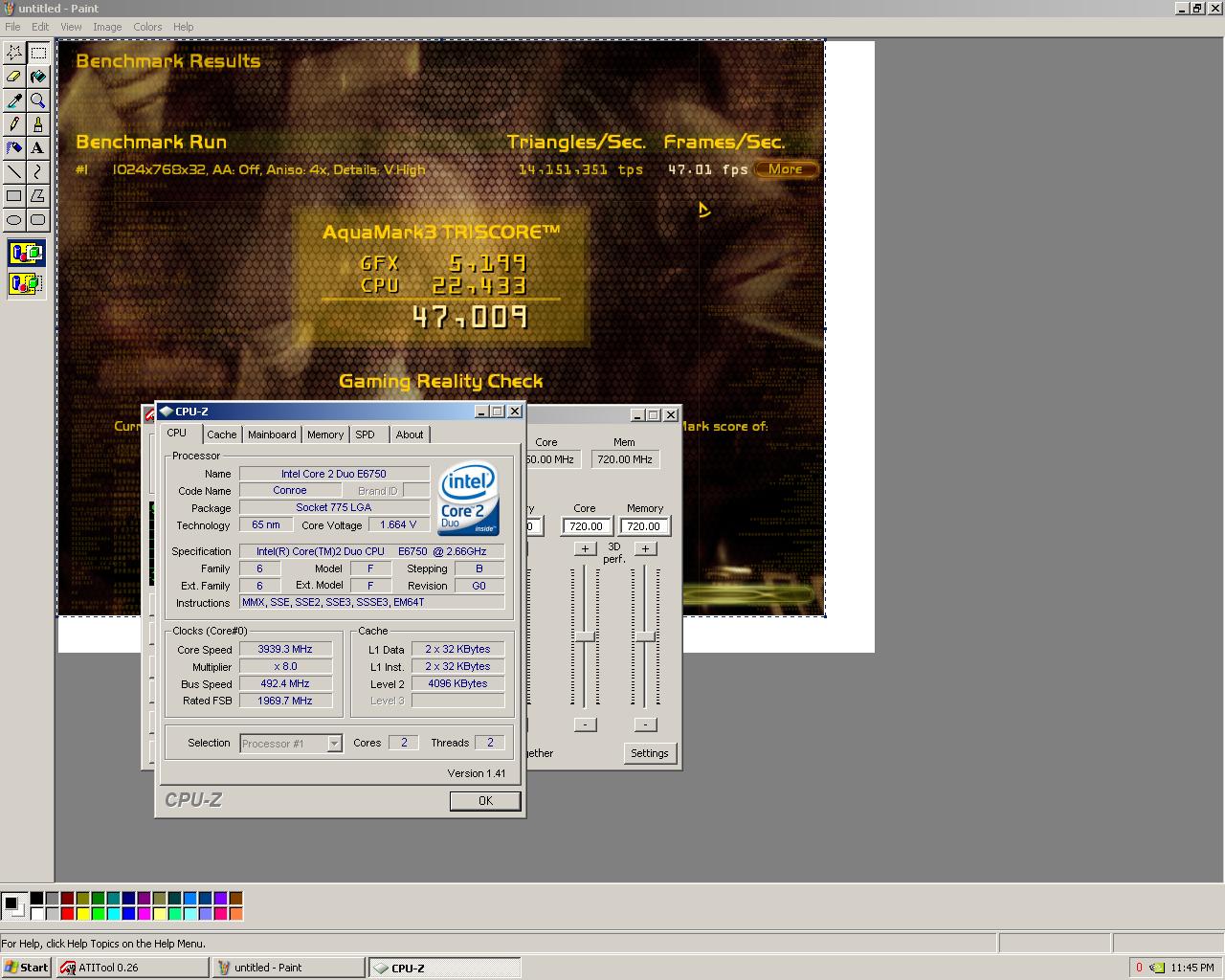Viewport: 1225px width, 980px height.
Task: Select the Brush tool in Paint
Action: 38,124
